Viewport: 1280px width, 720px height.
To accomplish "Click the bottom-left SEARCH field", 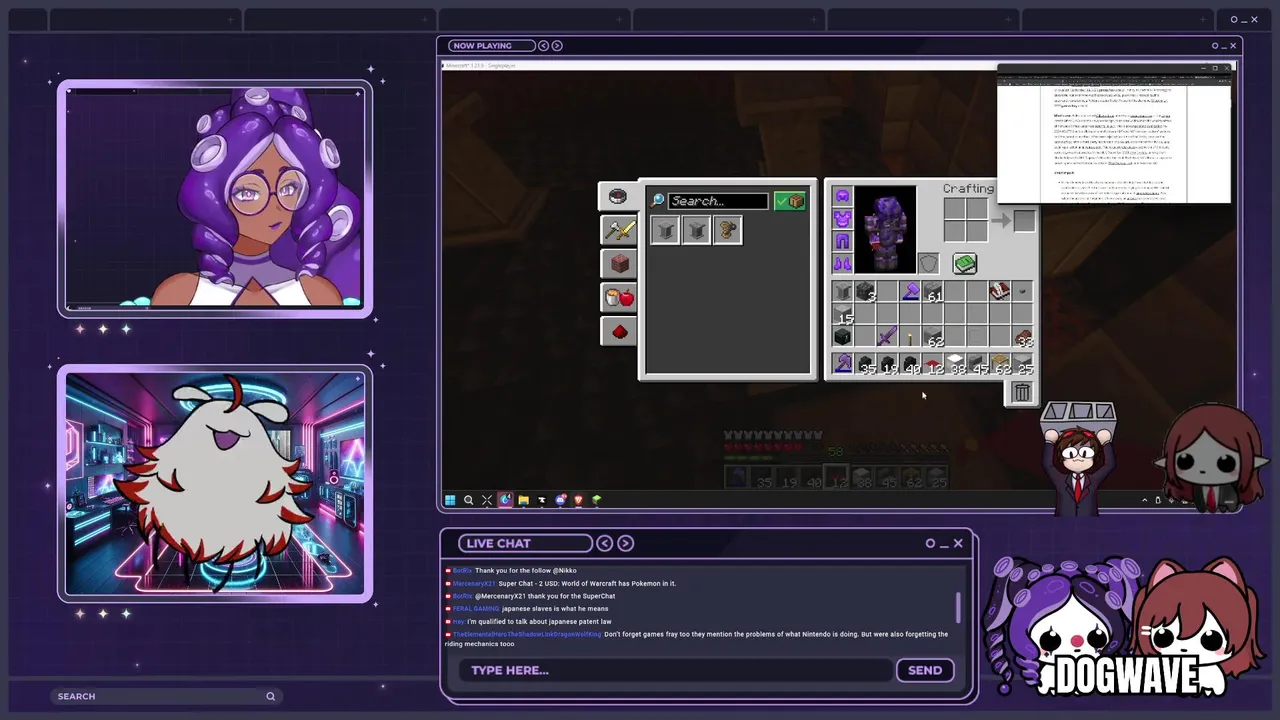I will 165,696.
